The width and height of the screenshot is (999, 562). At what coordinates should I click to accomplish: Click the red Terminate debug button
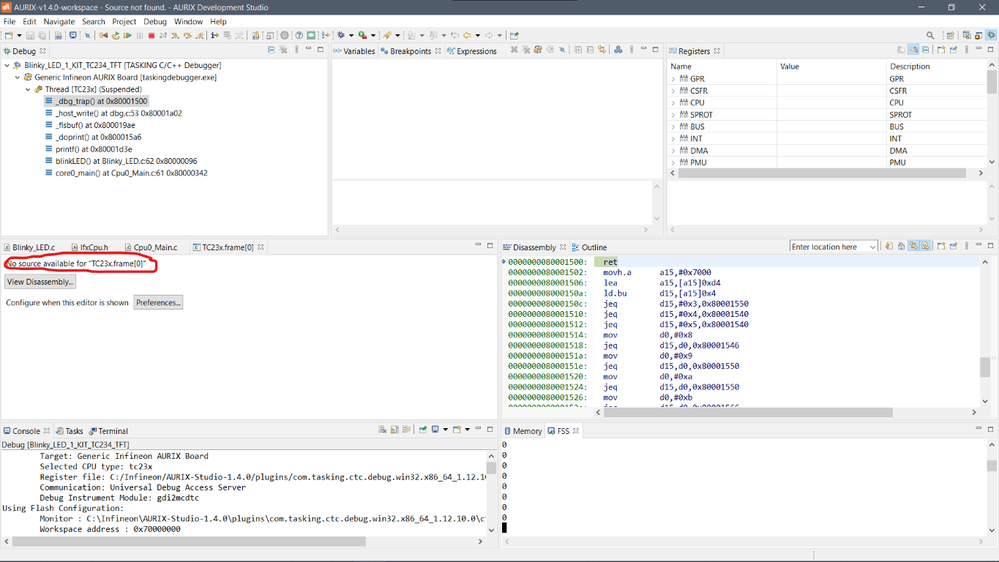coord(151,35)
